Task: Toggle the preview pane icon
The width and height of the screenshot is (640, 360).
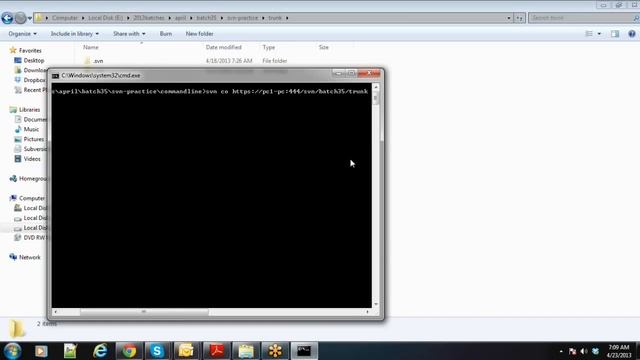Action: click(615, 34)
